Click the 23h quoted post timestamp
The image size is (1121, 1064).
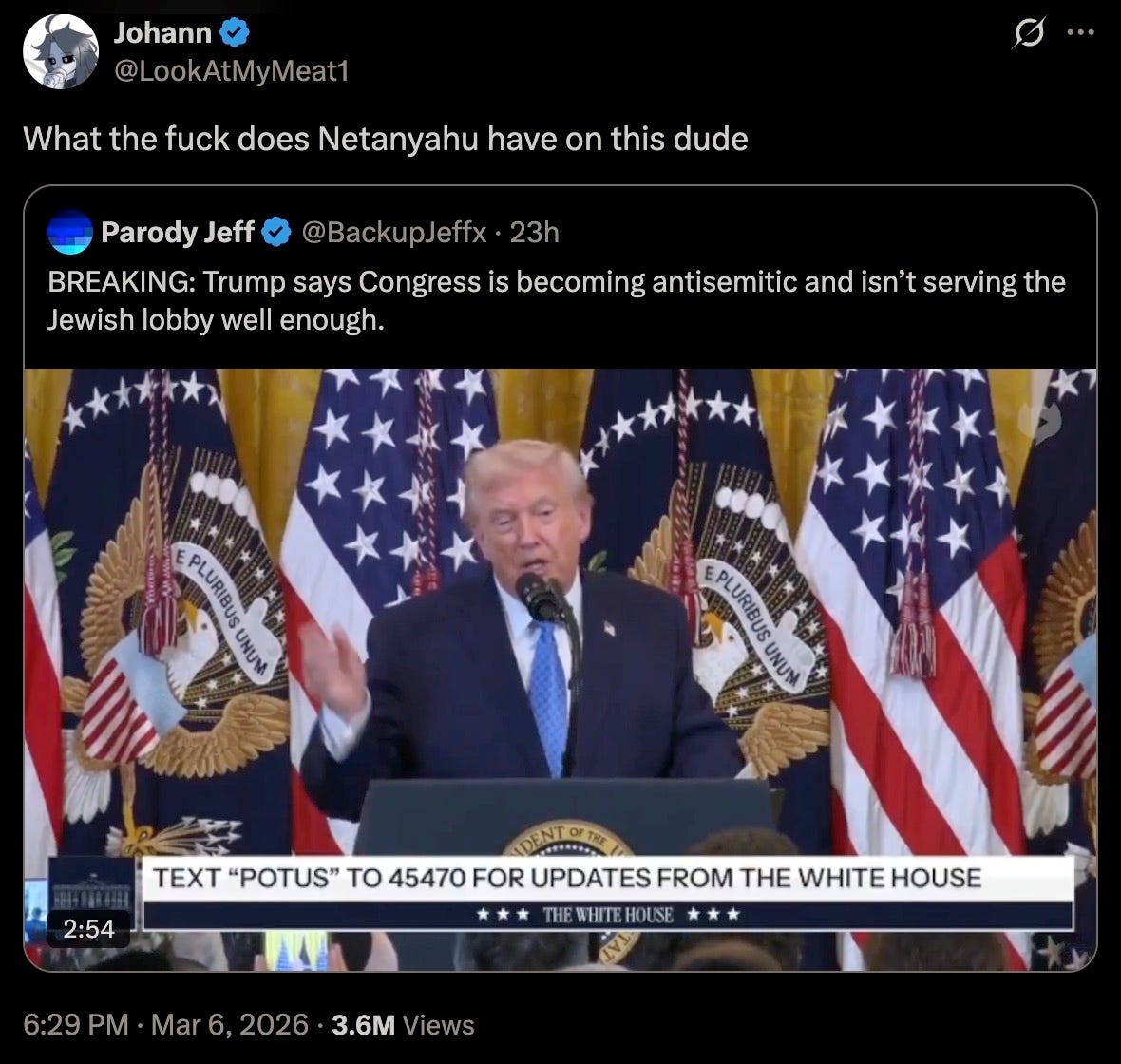[x=534, y=233]
